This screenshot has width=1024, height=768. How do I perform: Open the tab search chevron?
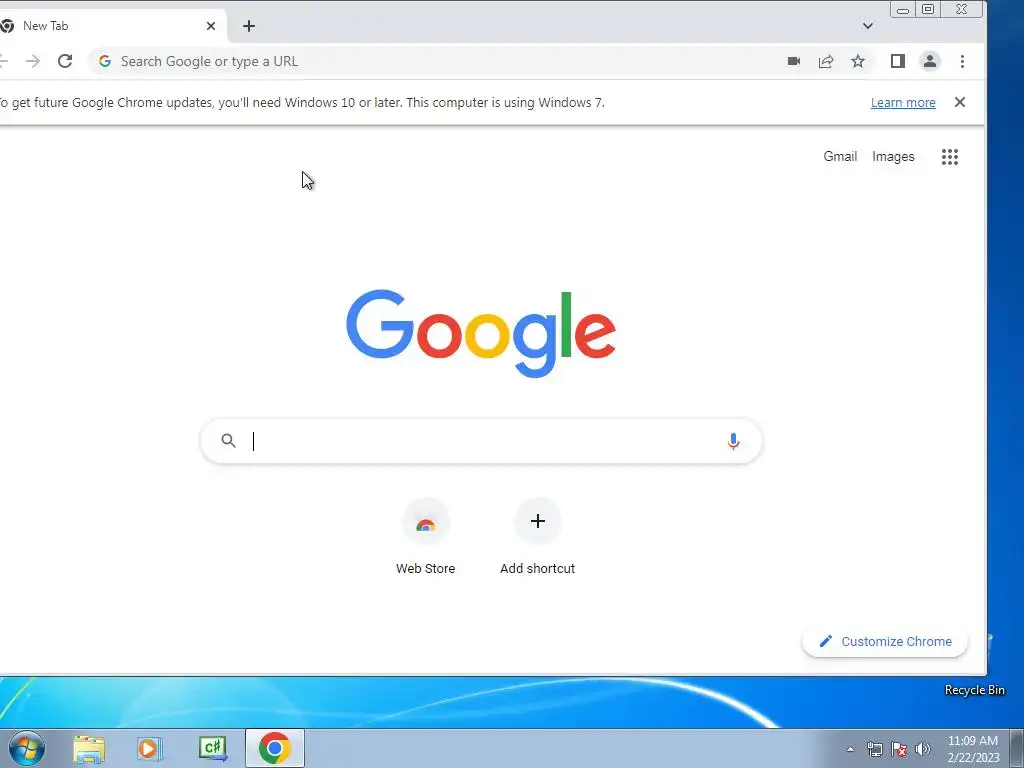[x=867, y=26]
